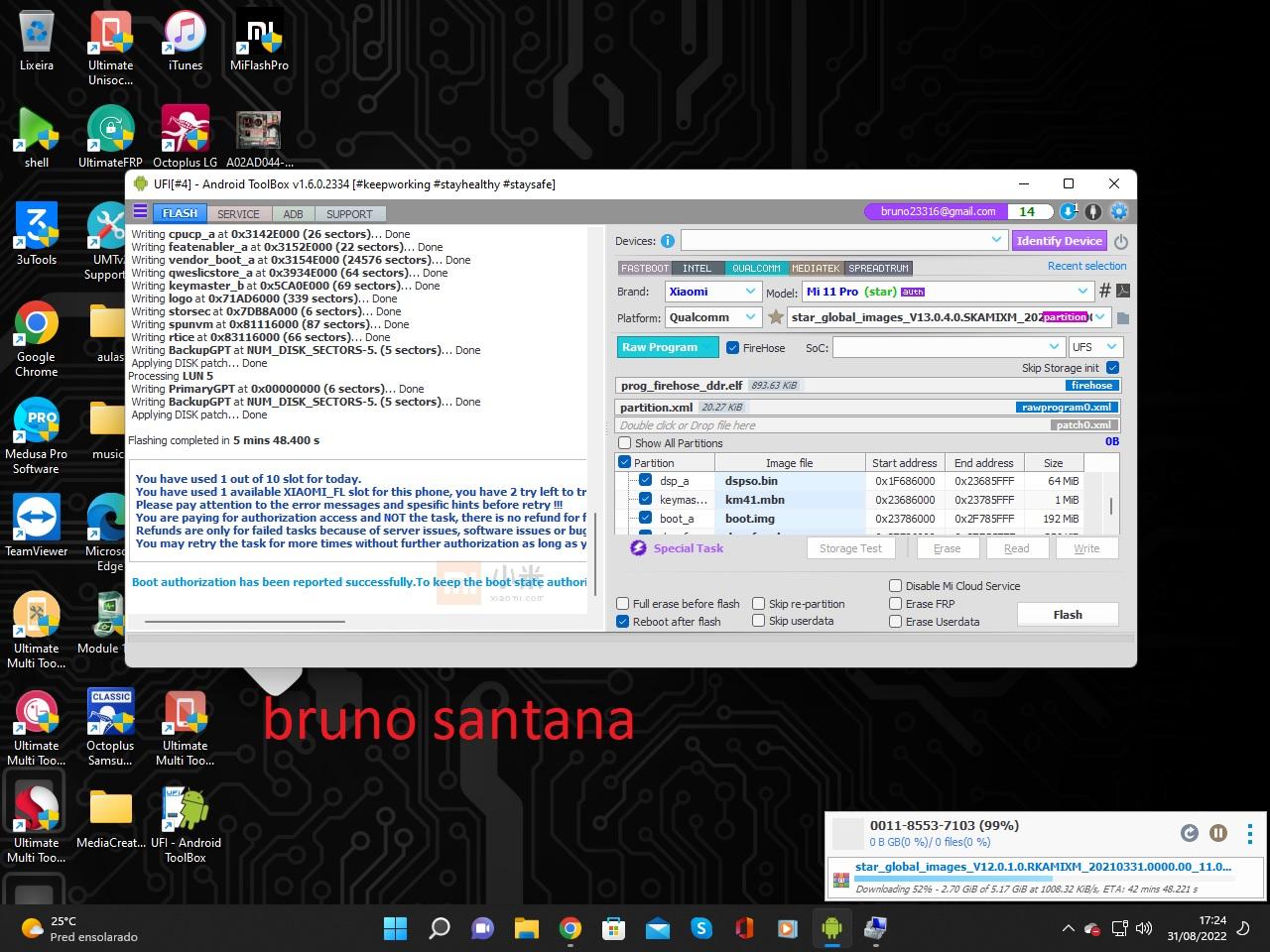The height and width of the screenshot is (952, 1270).
Task: Click Recent selection link
Action: coord(1086,266)
